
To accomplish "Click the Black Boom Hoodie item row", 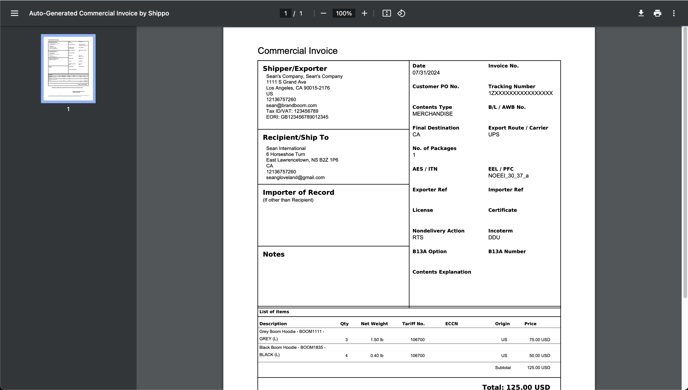I will click(409, 351).
